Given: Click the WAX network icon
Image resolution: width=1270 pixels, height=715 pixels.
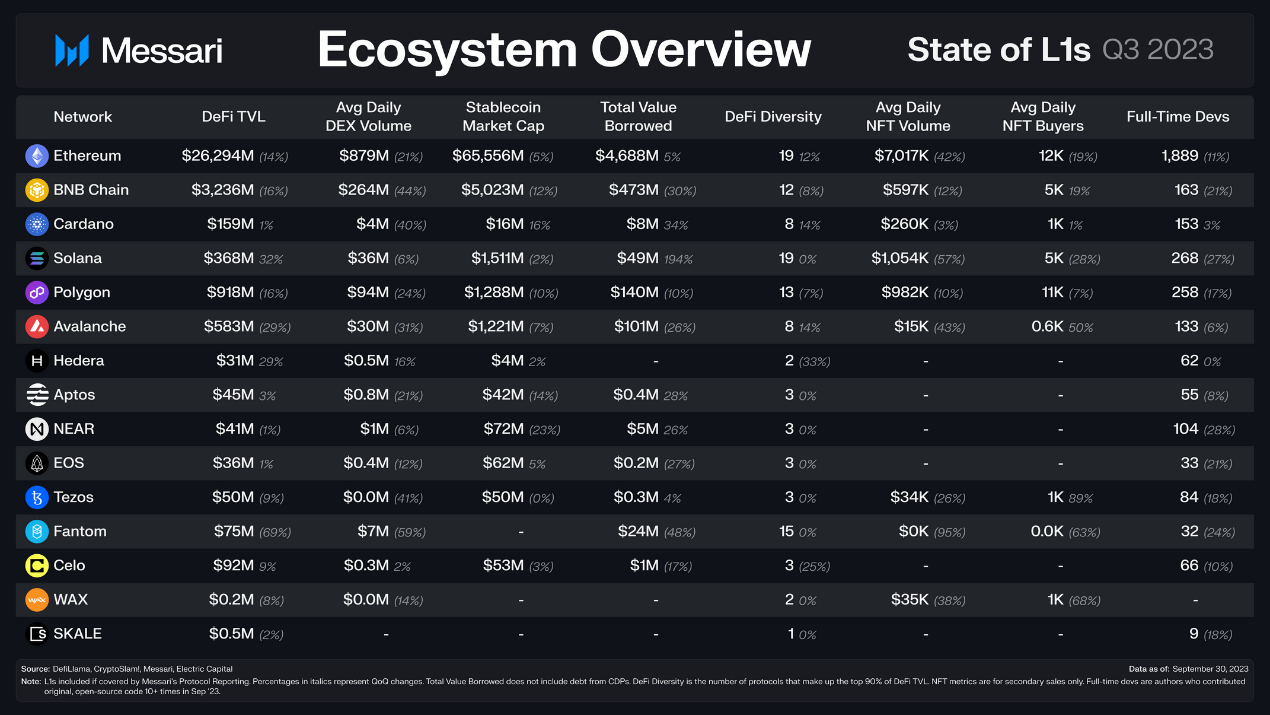Looking at the screenshot, I should pos(37,600).
